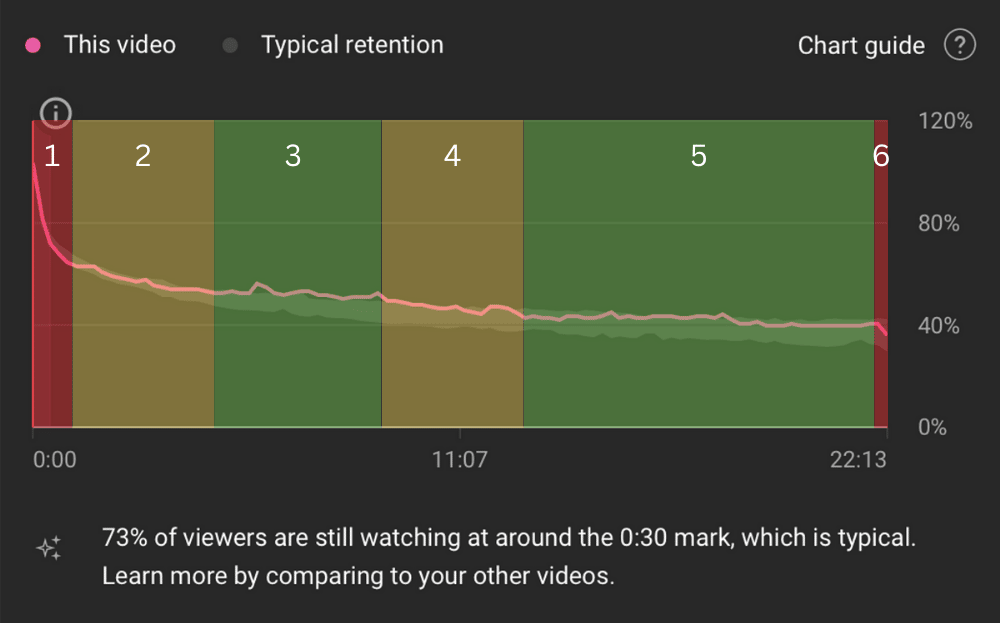The image size is (1000, 623).
Task: Click the 0:00 time axis label
Action: point(55,460)
